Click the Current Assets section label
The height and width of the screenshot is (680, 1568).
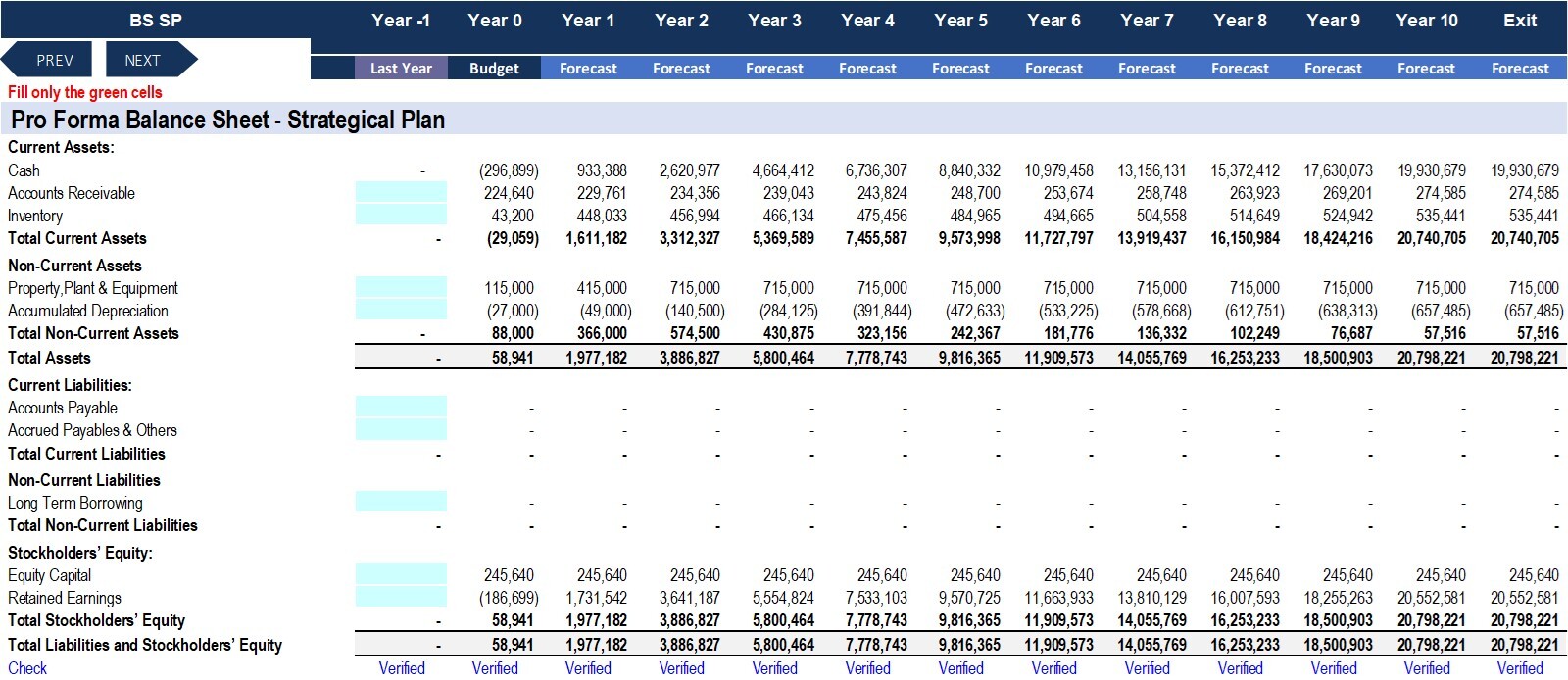click(x=61, y=147)
